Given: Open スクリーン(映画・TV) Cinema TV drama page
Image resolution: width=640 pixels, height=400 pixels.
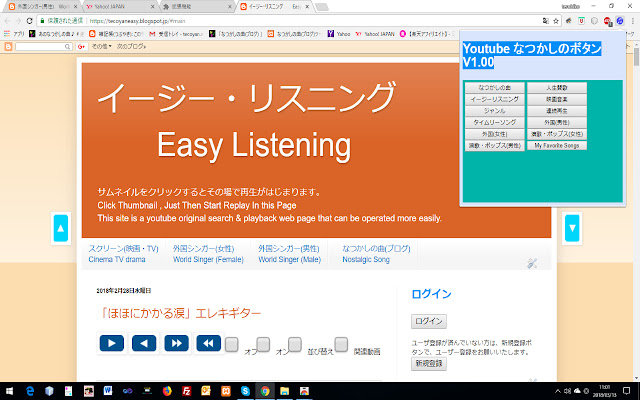Looking at the screenshot, I should coord(123,254).
